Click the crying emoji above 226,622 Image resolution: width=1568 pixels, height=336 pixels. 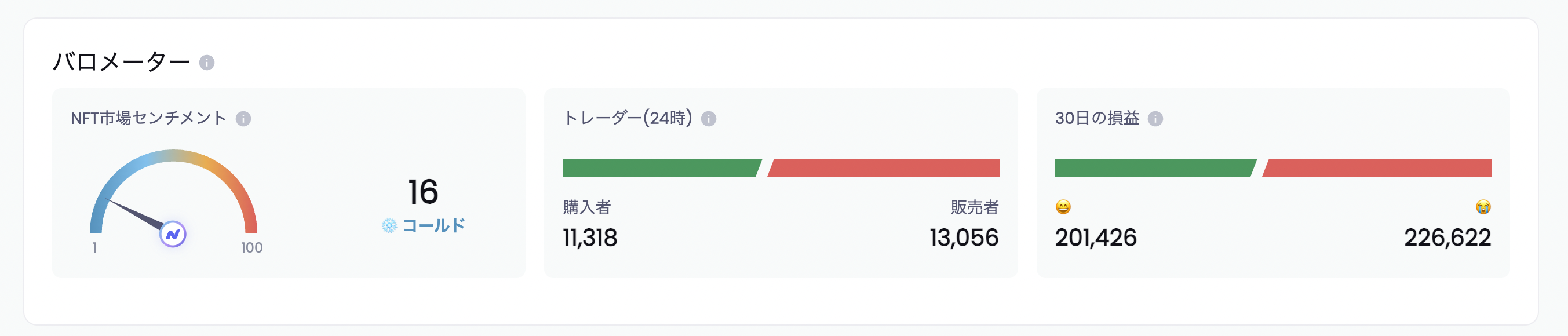click(1483, 207)
